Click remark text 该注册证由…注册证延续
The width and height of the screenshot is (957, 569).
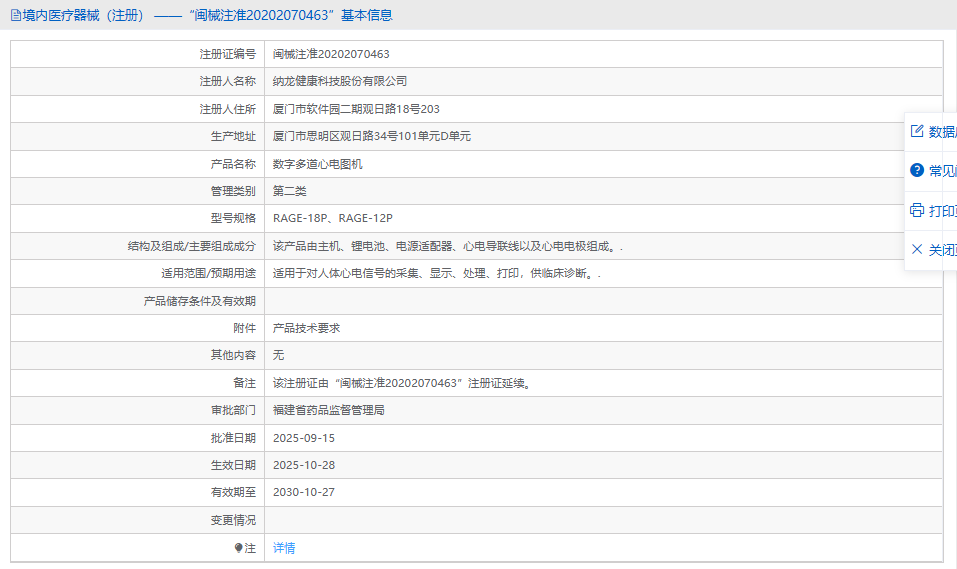tap(403, 383)
